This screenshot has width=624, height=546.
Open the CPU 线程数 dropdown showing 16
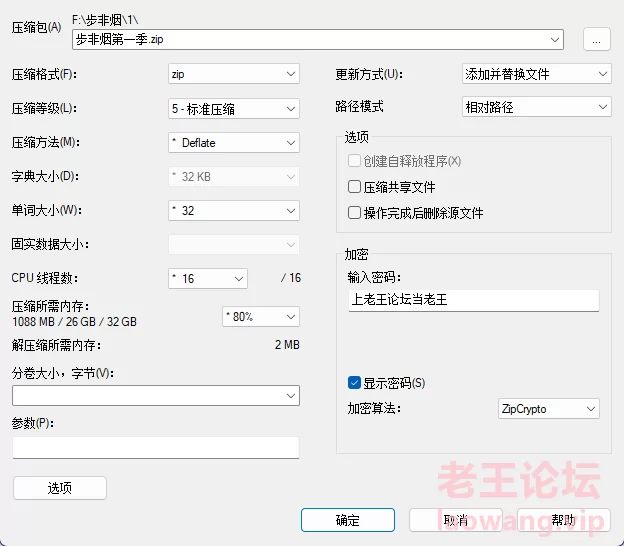tap(208, 278)
